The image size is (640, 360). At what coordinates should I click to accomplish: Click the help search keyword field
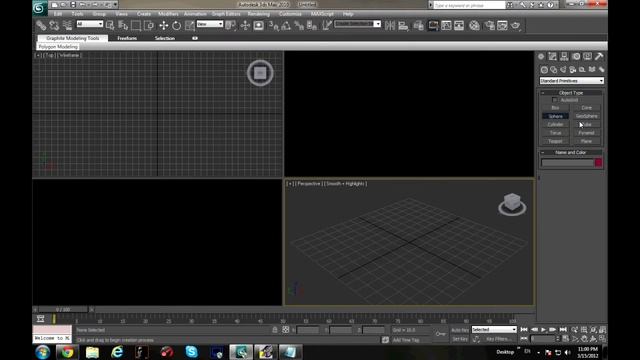click(x=469, y=5)
